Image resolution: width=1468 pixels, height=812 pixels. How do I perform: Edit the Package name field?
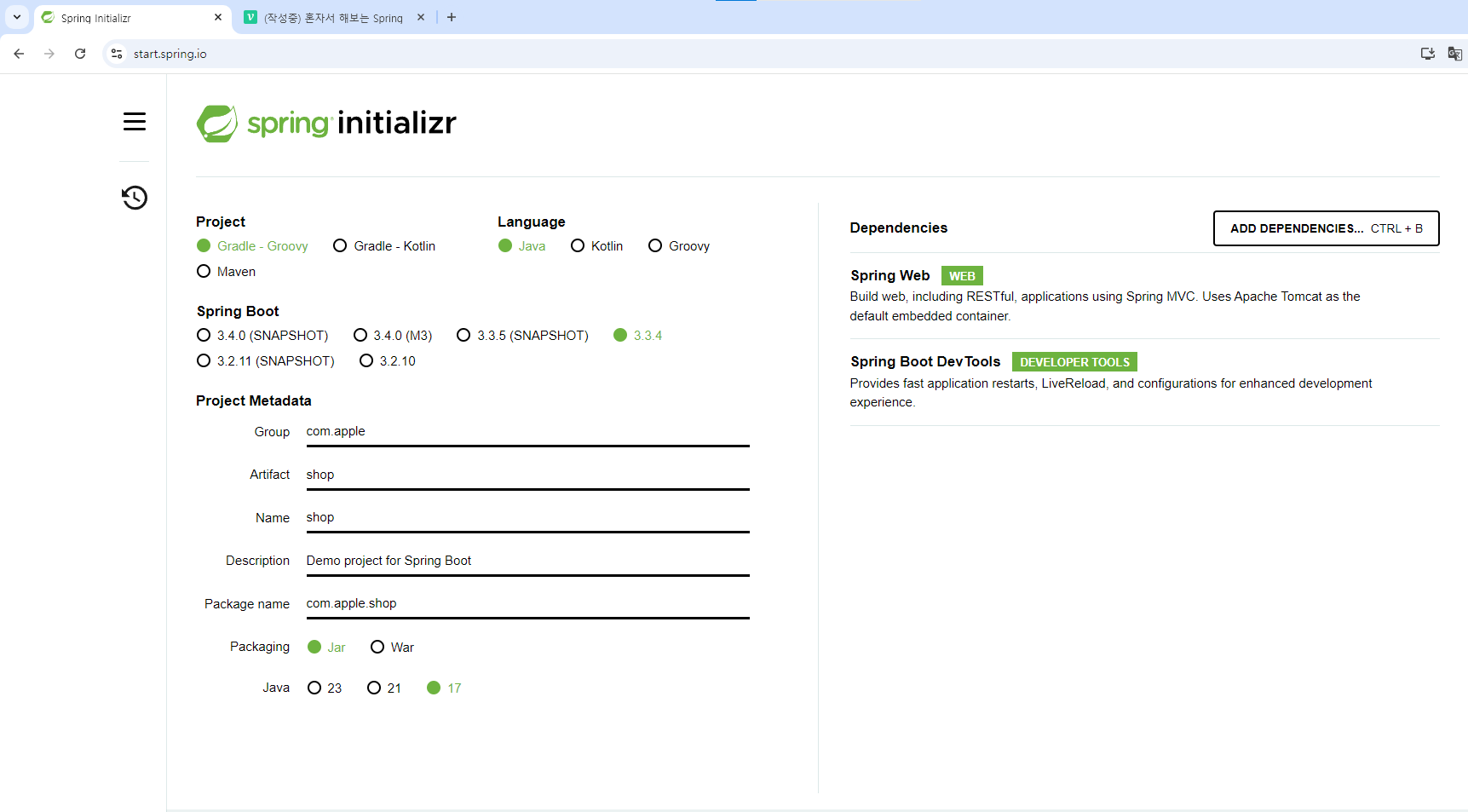click(528, 603)
